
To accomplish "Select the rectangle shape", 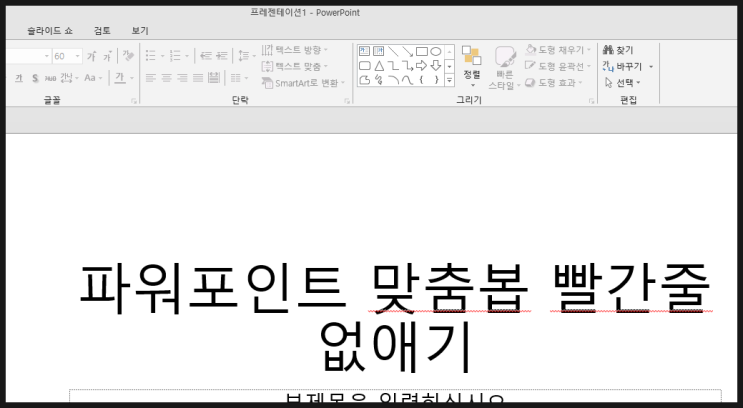I will (422, 51).
